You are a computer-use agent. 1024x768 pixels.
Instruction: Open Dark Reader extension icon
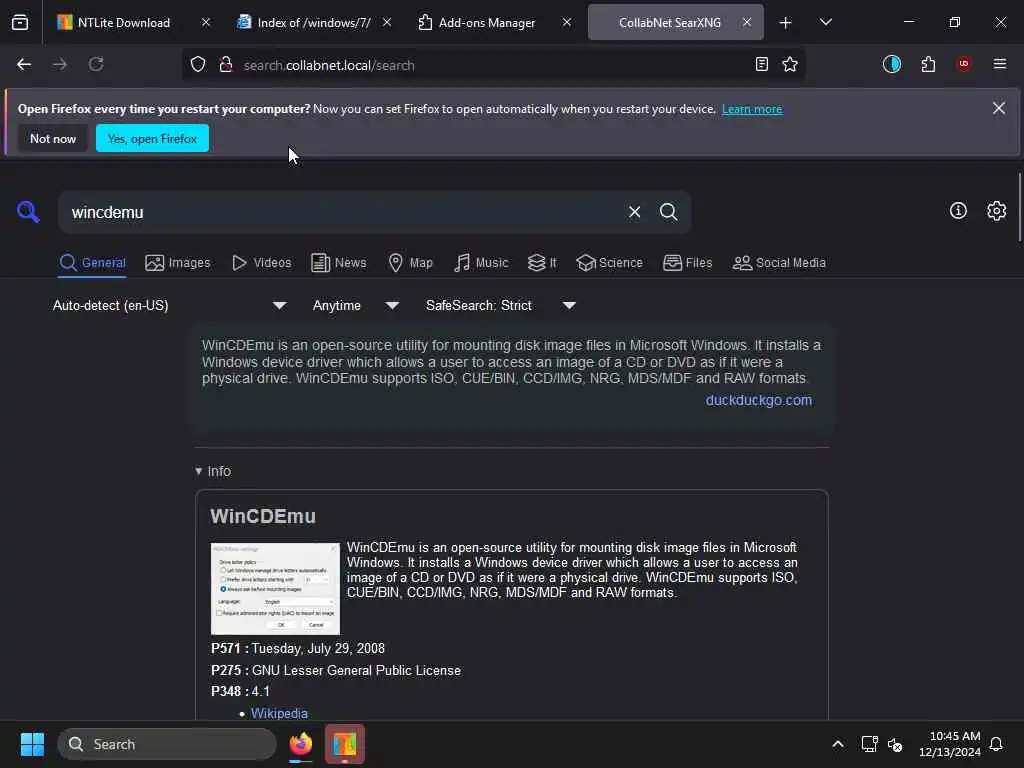[x=891, y=64]
